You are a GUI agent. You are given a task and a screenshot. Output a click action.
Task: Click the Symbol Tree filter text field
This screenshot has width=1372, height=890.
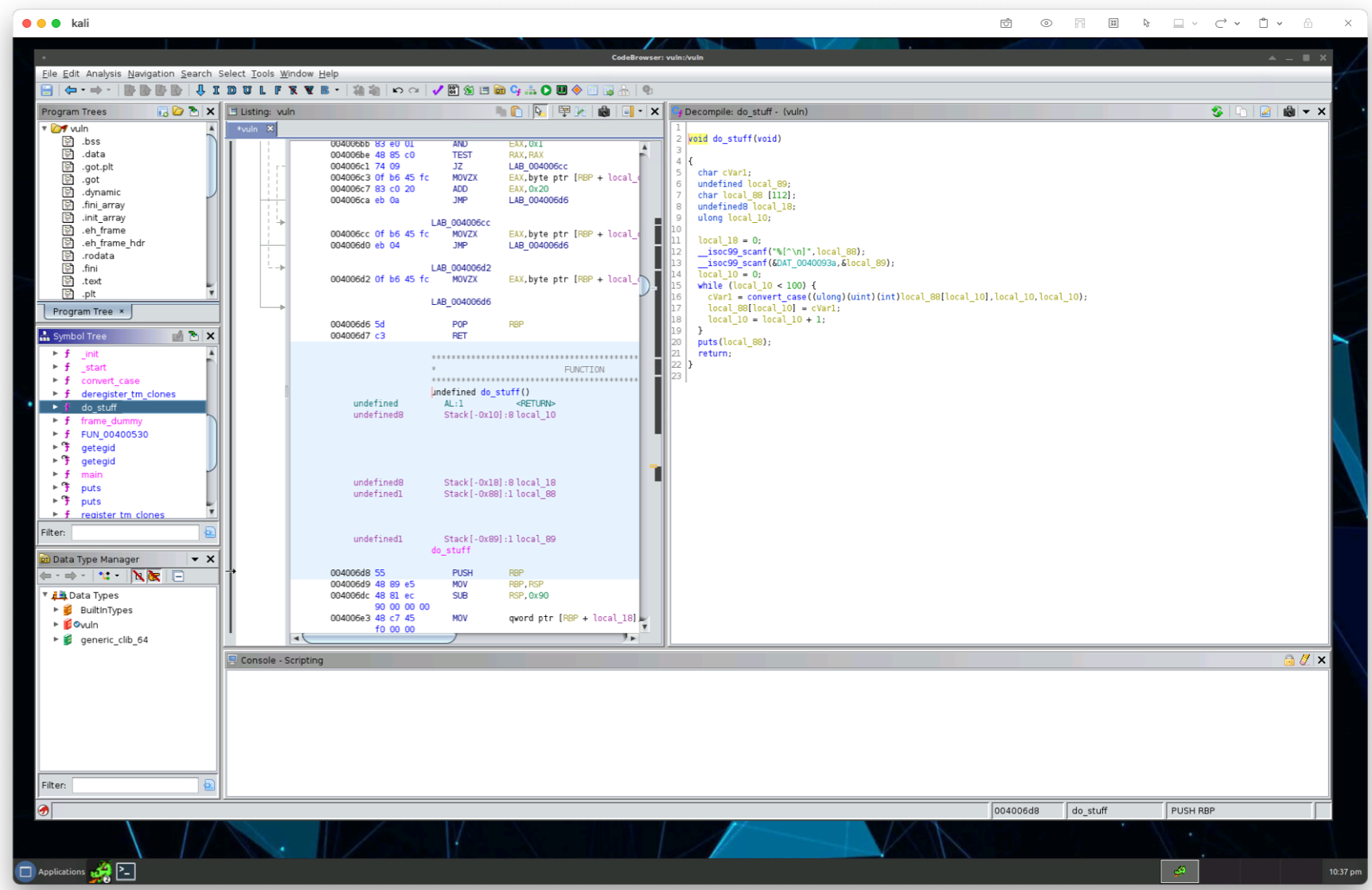[x=134, y=533]
